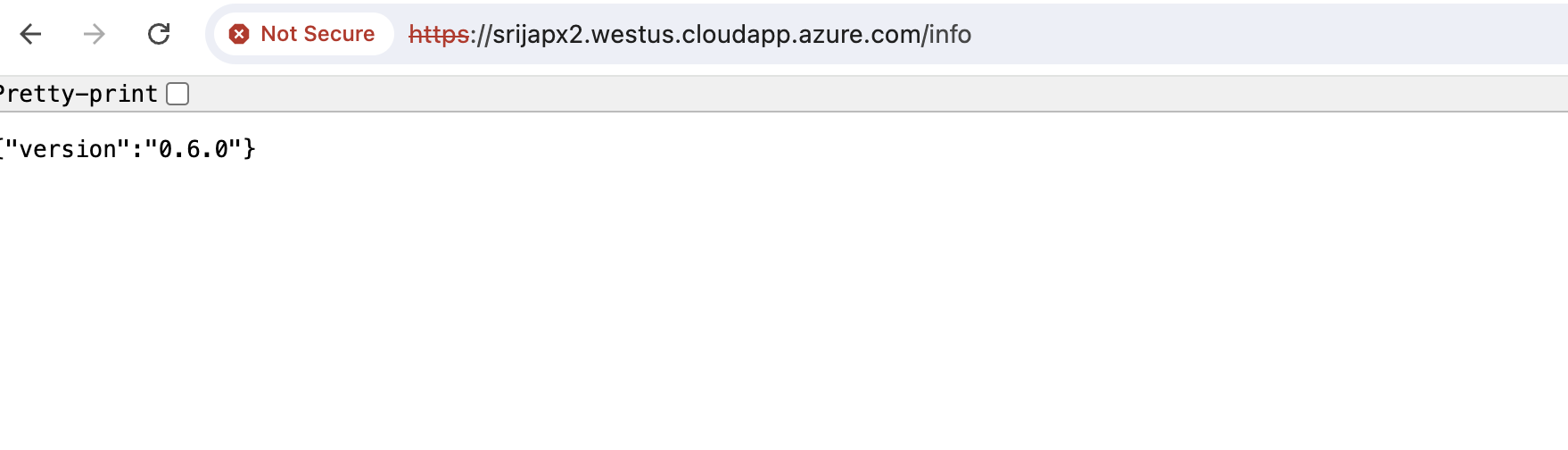Screen dimensions: 1568x450
Task: Click the empty gray Pretty-print toolbar strip
Action: 874,94
